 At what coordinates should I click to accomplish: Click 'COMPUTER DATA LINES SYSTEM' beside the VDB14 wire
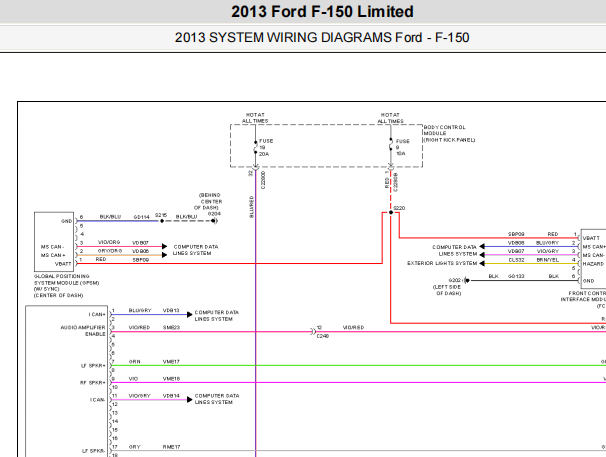click(216, 399)
